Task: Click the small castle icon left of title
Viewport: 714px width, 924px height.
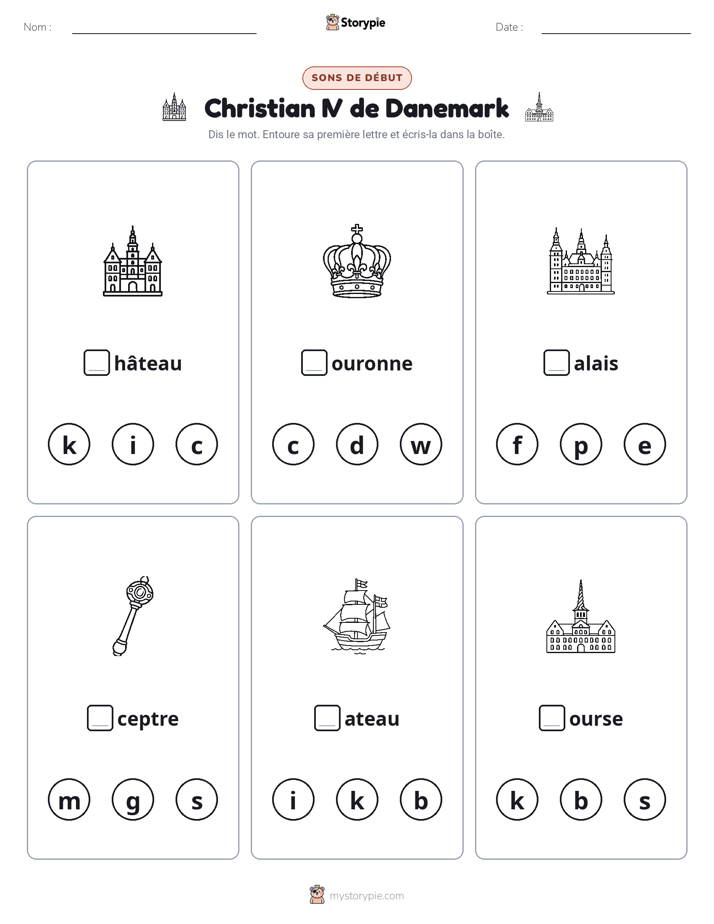Action: pyautogui.click(x=174, y=107)
